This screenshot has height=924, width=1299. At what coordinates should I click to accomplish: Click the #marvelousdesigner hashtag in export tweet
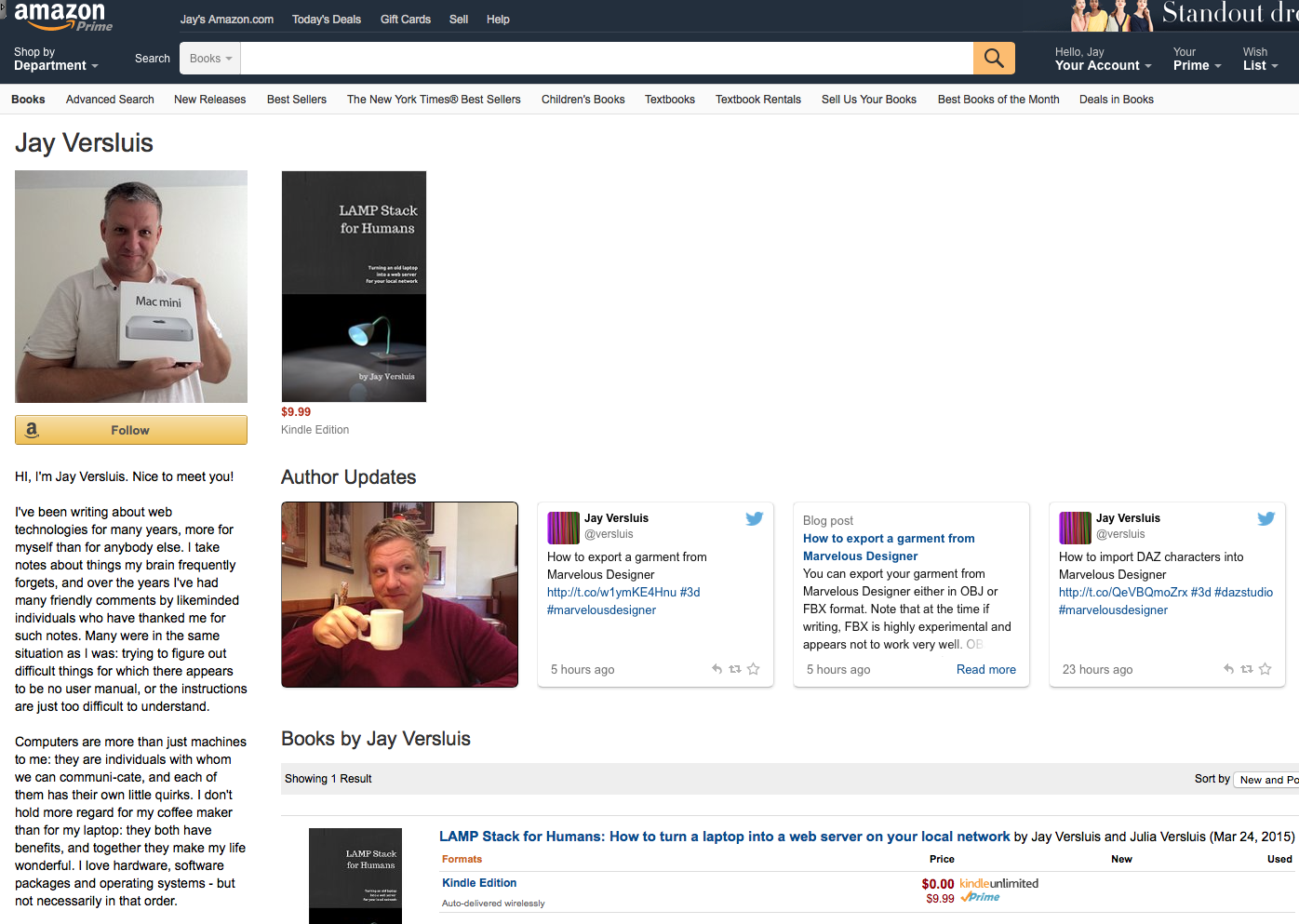pos(601,610)
